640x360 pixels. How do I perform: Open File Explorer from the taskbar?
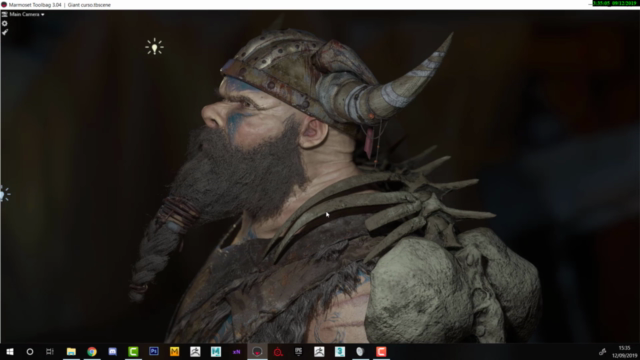(71, 351)
